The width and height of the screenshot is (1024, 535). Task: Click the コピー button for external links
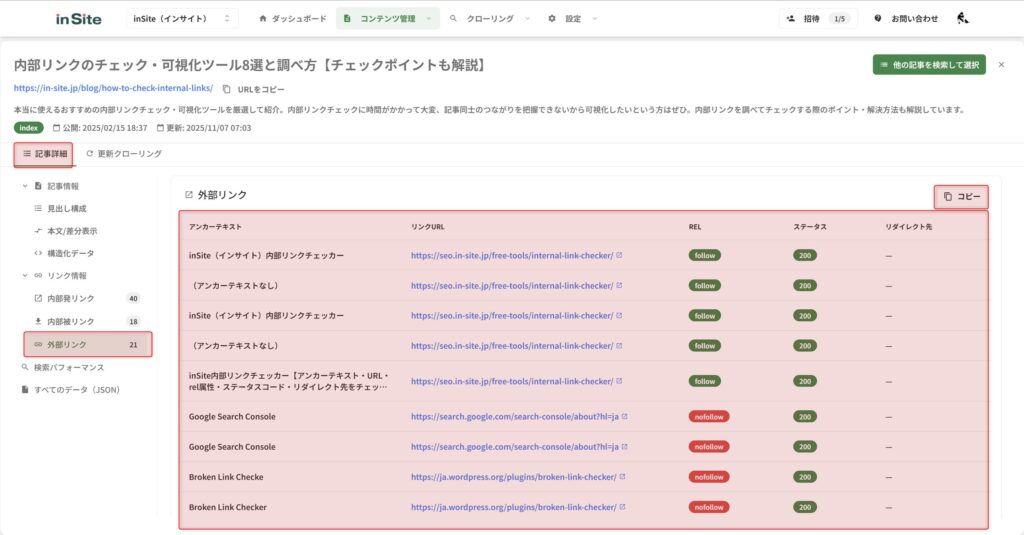pos(961,197)
